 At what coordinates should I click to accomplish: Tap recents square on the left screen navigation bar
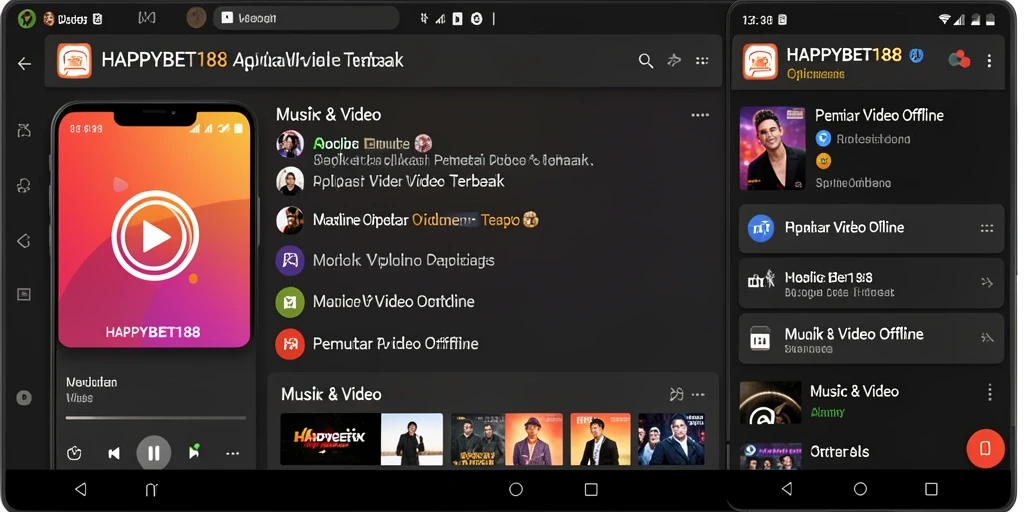[591, 489]
